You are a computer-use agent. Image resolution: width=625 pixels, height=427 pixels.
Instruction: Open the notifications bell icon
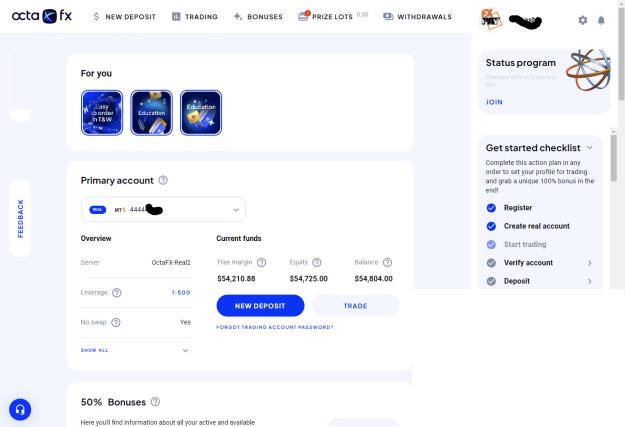[601, 20]
